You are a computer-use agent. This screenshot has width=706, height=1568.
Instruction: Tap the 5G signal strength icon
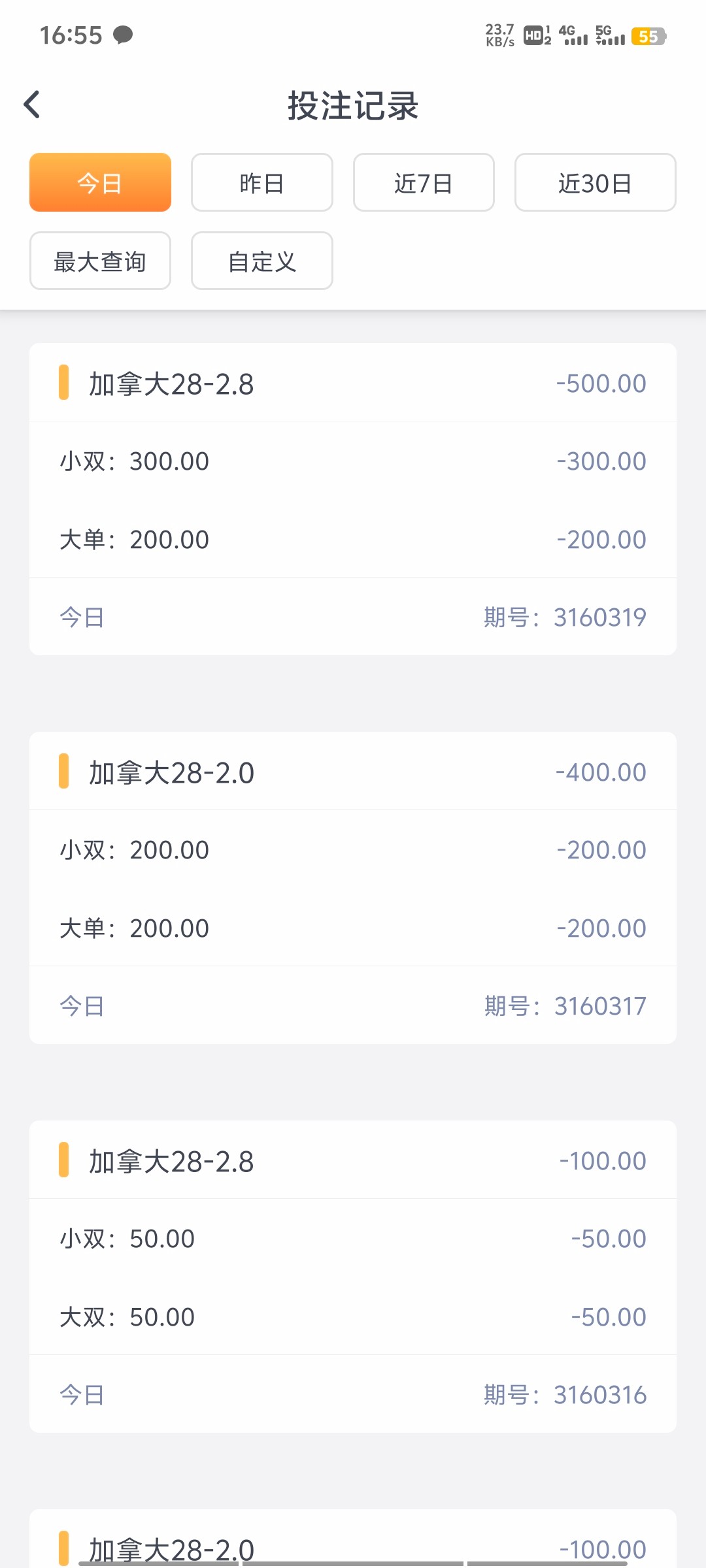click(x=610, y=36)
